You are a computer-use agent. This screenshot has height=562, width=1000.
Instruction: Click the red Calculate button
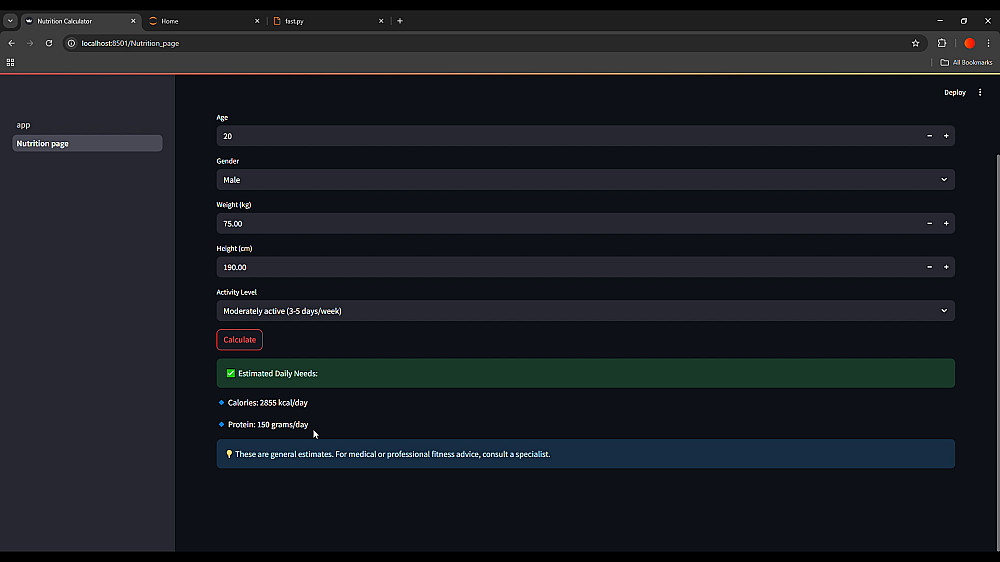click(239, 339)
